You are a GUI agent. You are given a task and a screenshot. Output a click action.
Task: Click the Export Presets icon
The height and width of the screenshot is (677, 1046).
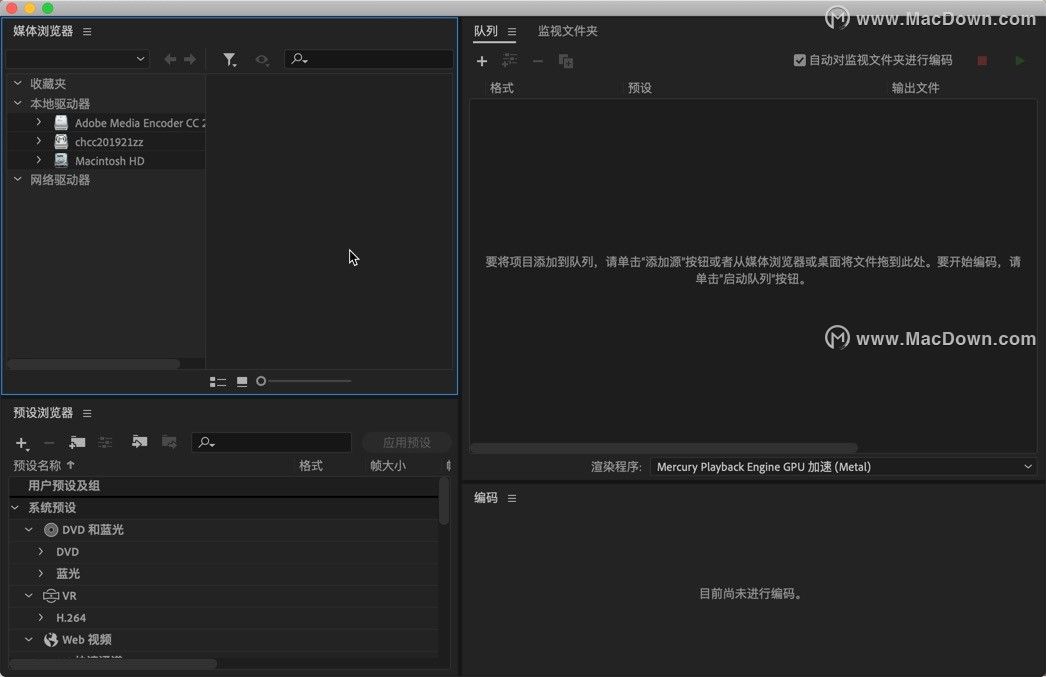[x=169, y=441]
